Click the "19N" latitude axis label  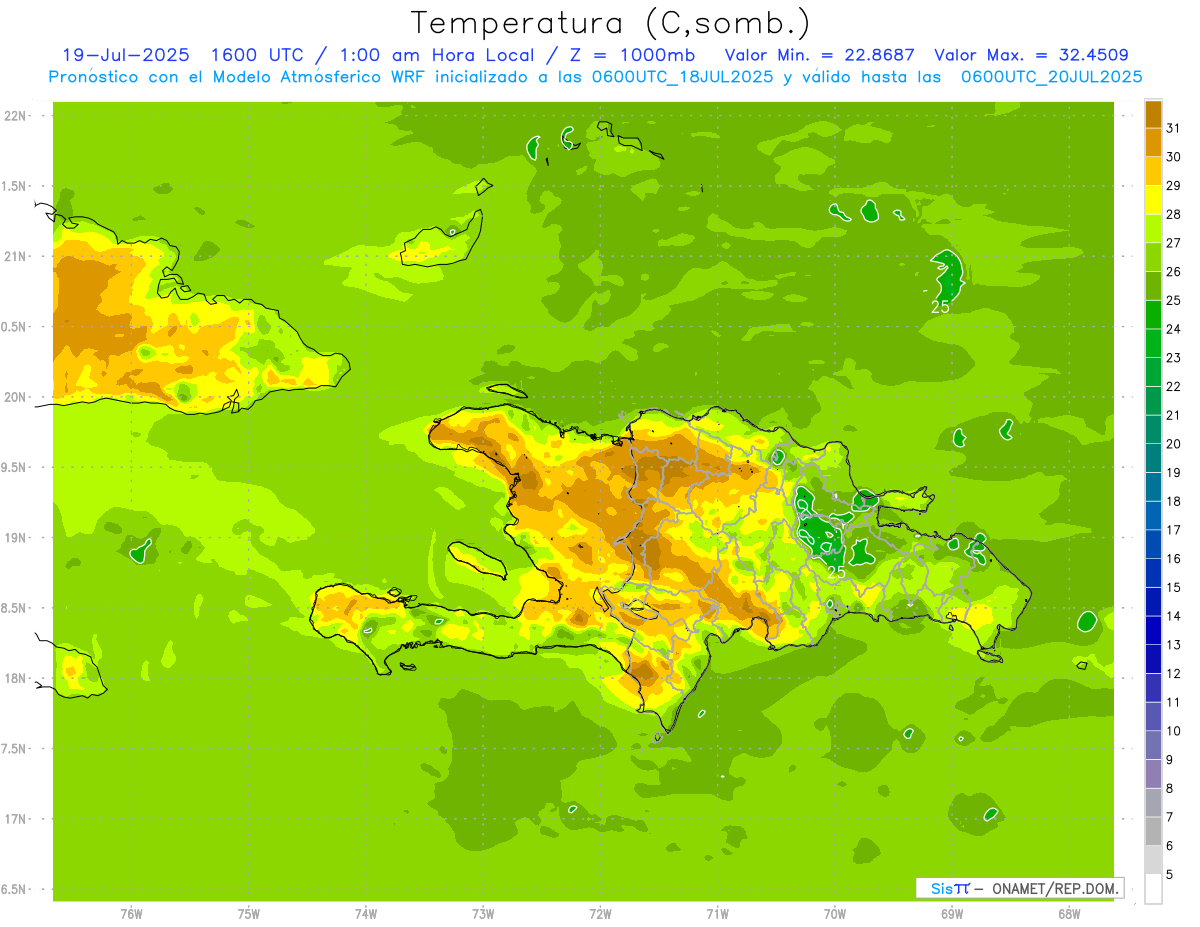[15, 538]
